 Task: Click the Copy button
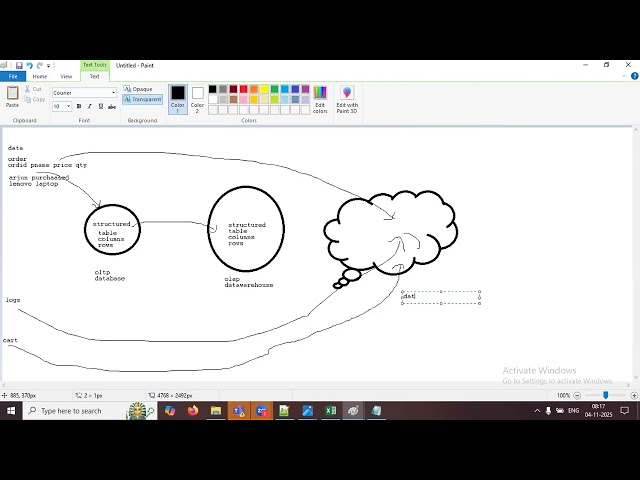point(34,99)
